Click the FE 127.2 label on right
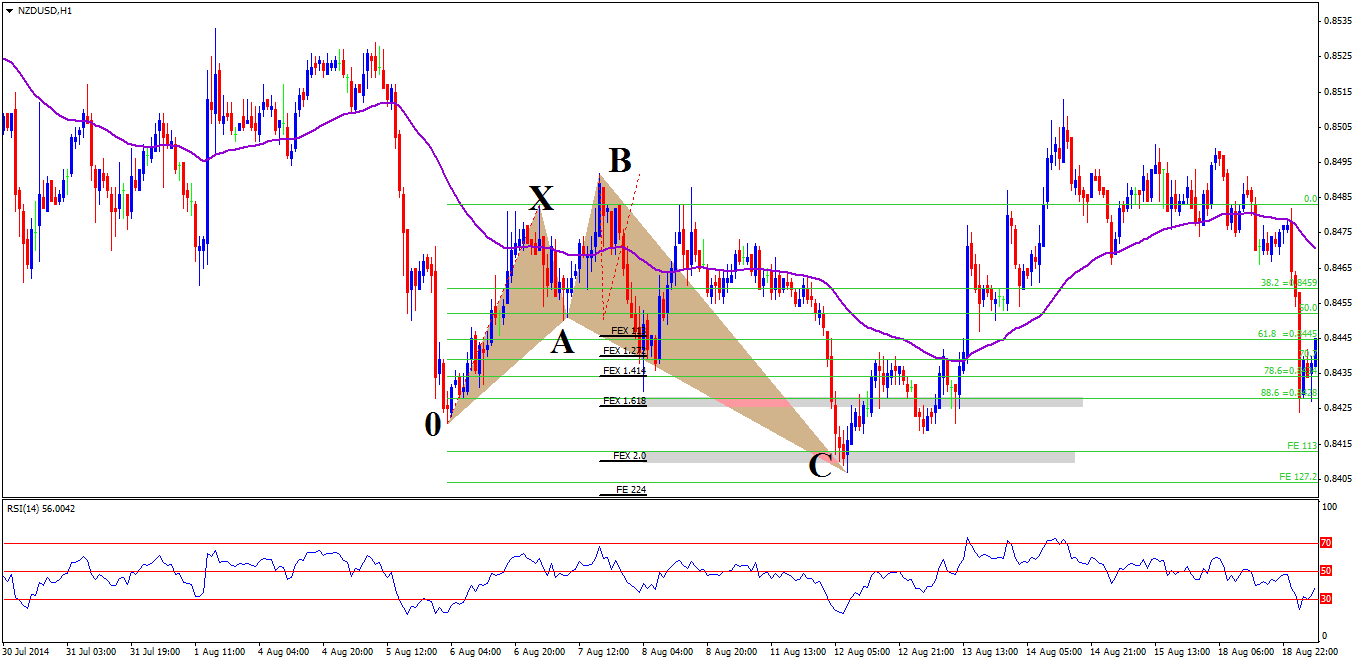This screenshot has width=1358, height=660. pos(1298,477)
